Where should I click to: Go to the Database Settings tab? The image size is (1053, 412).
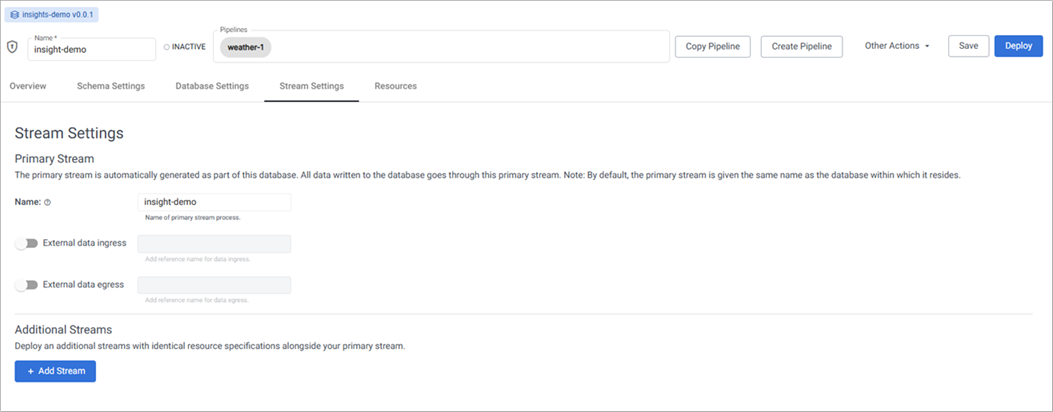click(x=212, y=86)
